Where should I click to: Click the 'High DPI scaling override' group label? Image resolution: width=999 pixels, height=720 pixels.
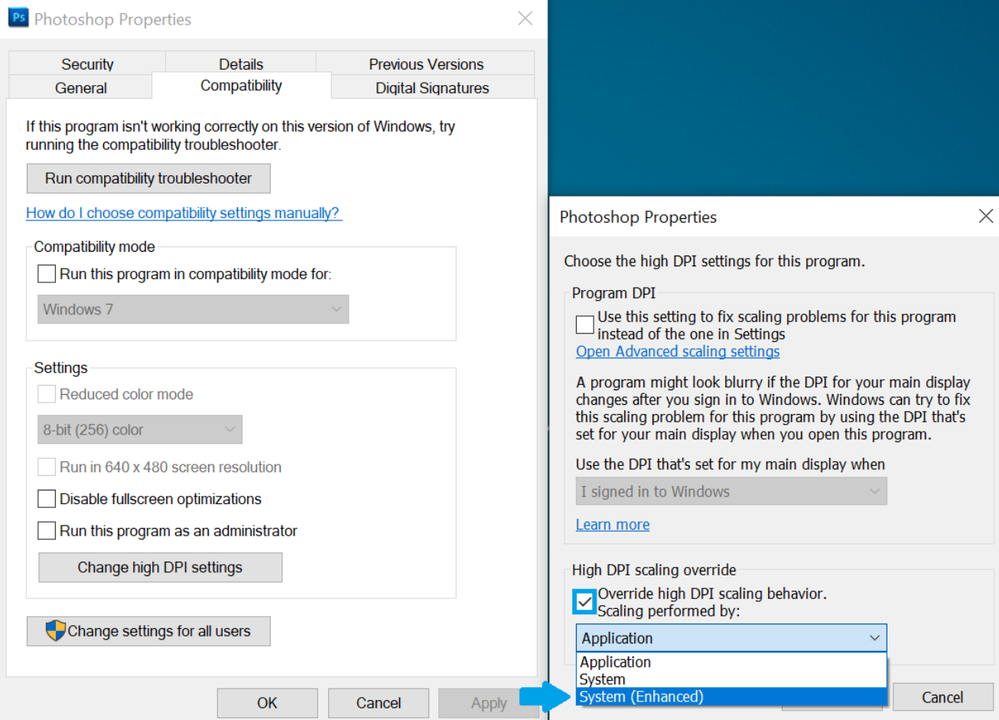click(x=654, y=570)
